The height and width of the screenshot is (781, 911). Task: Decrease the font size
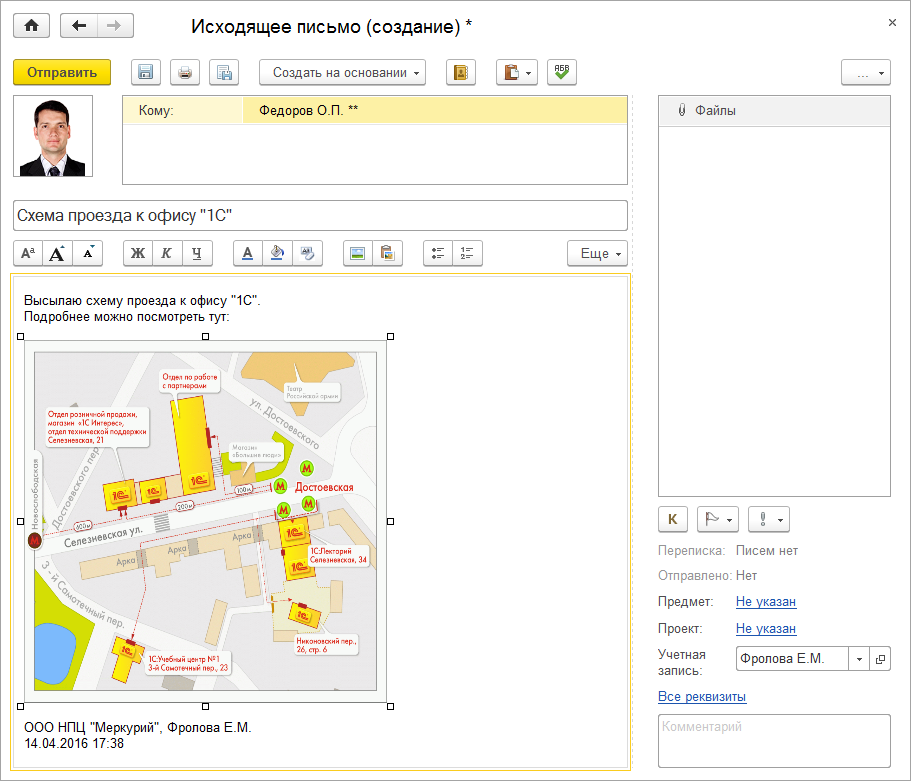88,253
